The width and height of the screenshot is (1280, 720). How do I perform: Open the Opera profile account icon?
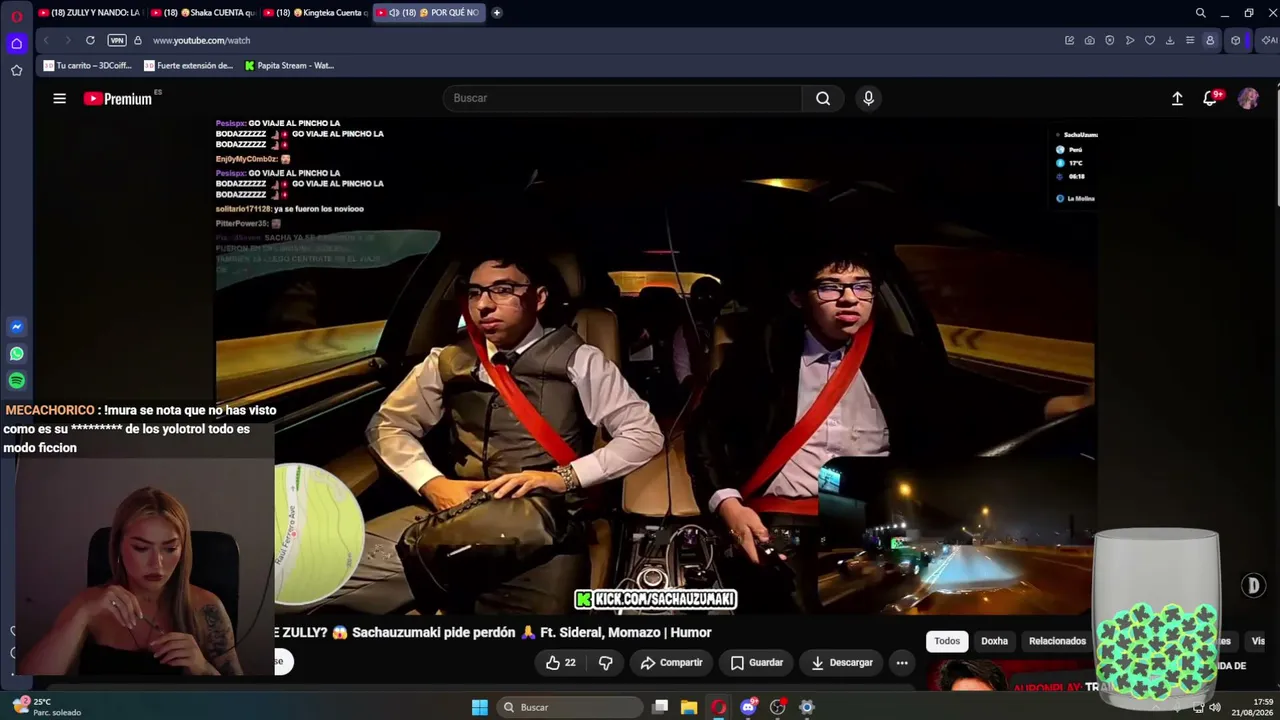point(1210,40)
